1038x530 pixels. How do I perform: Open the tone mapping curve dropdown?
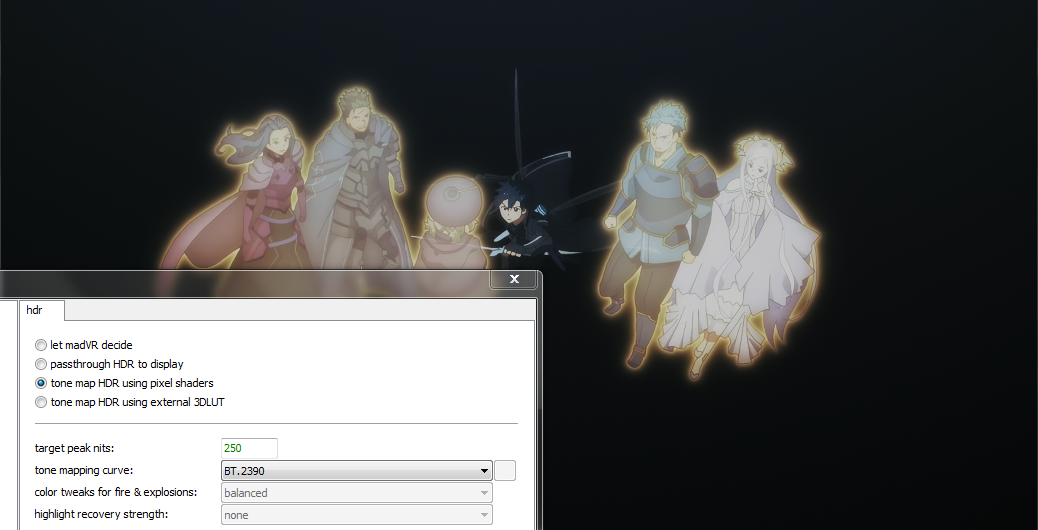point(357,471)
